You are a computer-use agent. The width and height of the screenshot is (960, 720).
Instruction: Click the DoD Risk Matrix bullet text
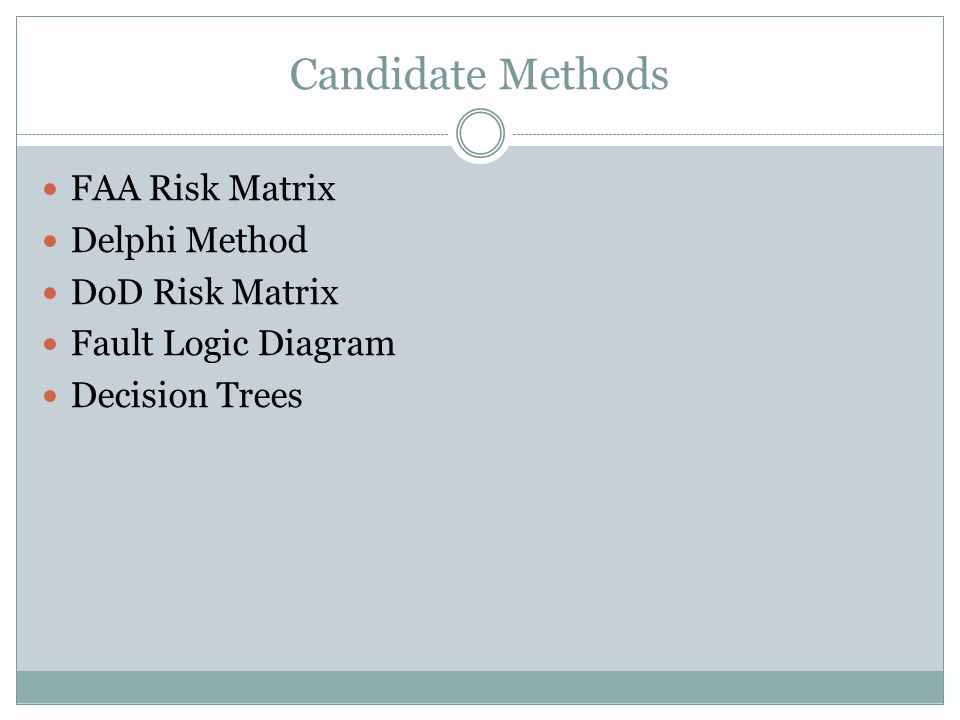pyautogui.click(x=204, y=291)
